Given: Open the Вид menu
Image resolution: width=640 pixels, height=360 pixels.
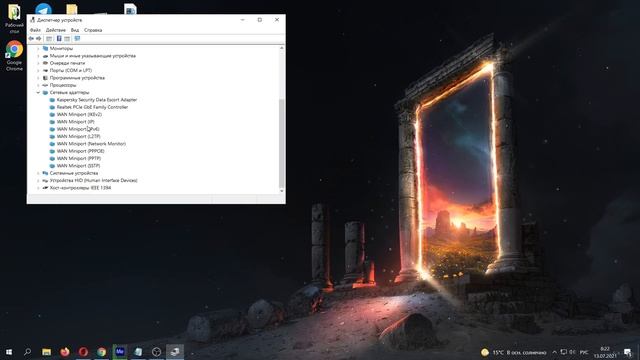Looking at the screenshot, I should (x=75, y=30).
